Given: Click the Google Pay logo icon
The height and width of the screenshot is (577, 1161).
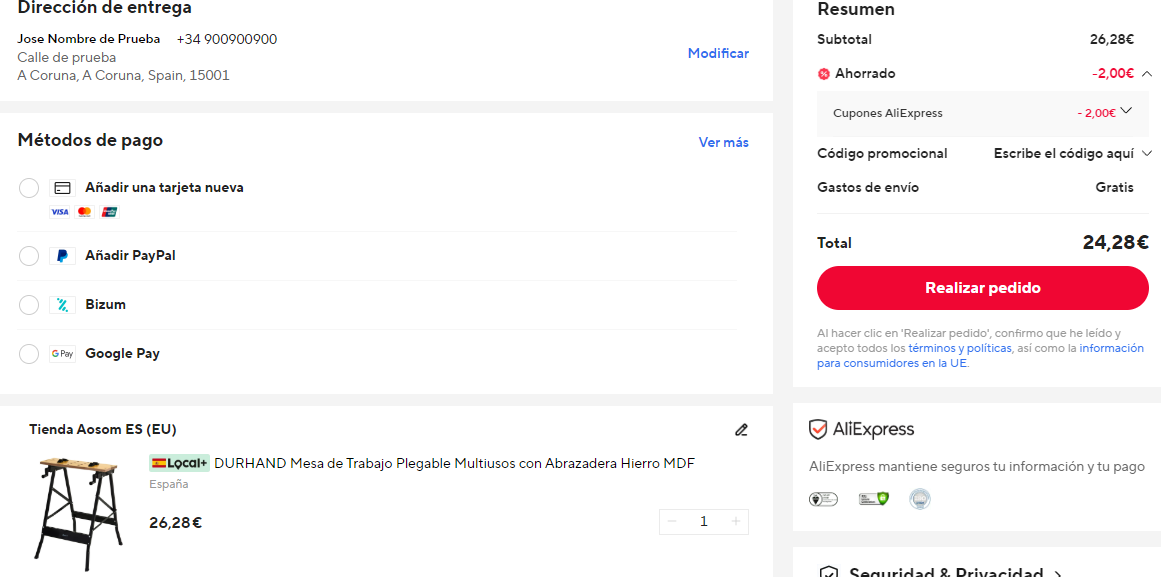Looking at the screenshot, I should (62, 354).
